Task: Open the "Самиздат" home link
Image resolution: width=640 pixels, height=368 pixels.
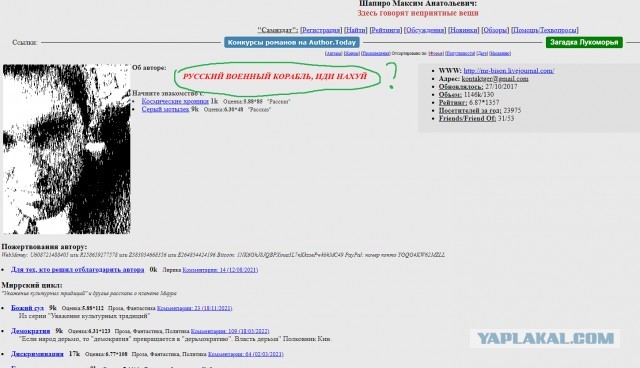Action: click(x=277, y=30)
